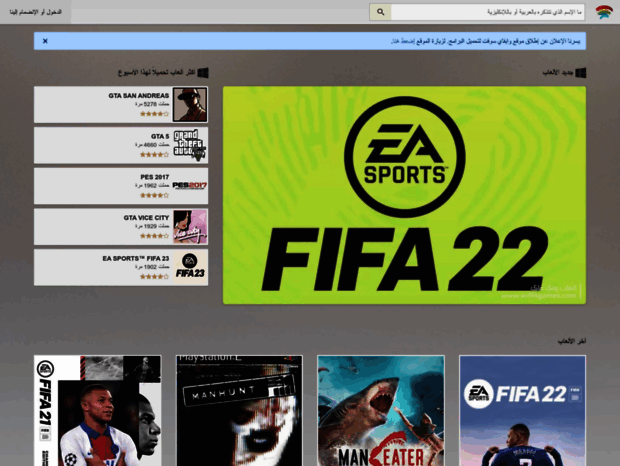The width and height of the screenshot is (620, 466).
Task: Click the 1929 download count text
Action: [152, 226]
